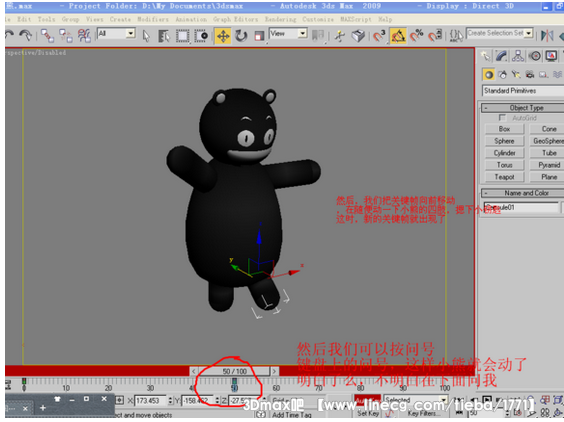The width and height of the screenshot is (564, 422).
Task: Open the Modifiers menu
Action: coord(153,19)
